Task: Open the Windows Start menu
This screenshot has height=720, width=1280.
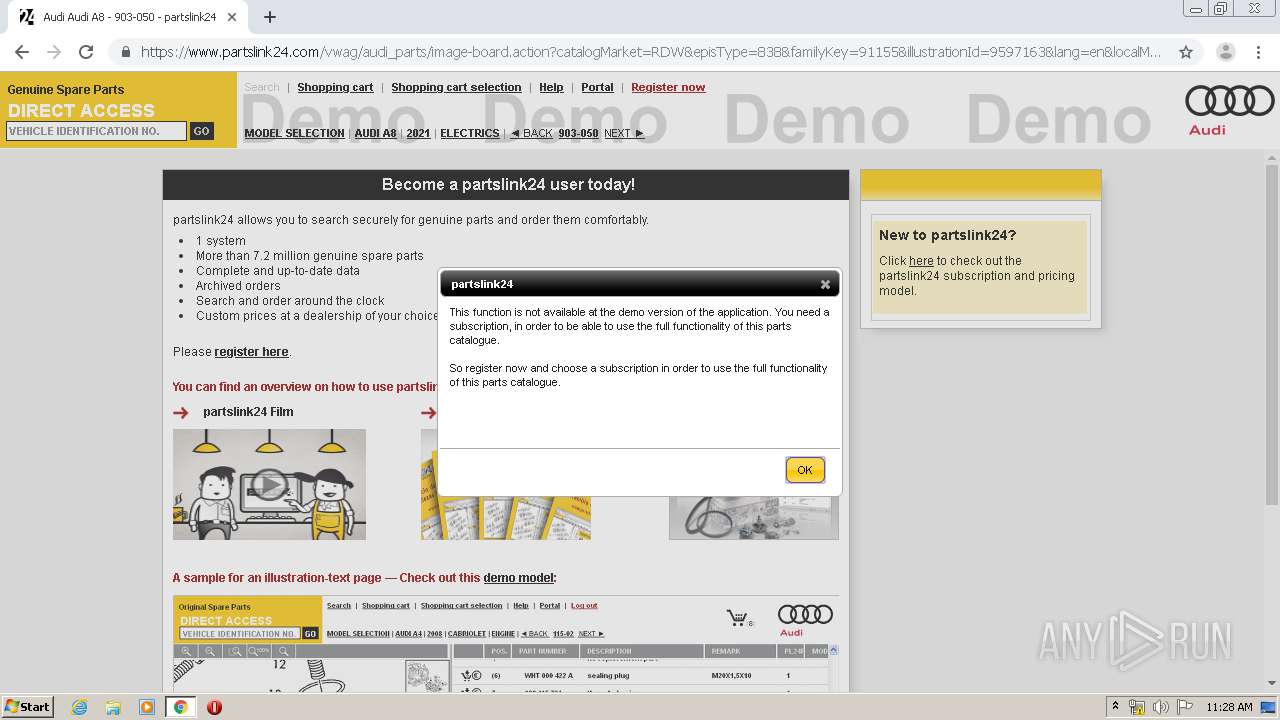Action: point(27,706)
